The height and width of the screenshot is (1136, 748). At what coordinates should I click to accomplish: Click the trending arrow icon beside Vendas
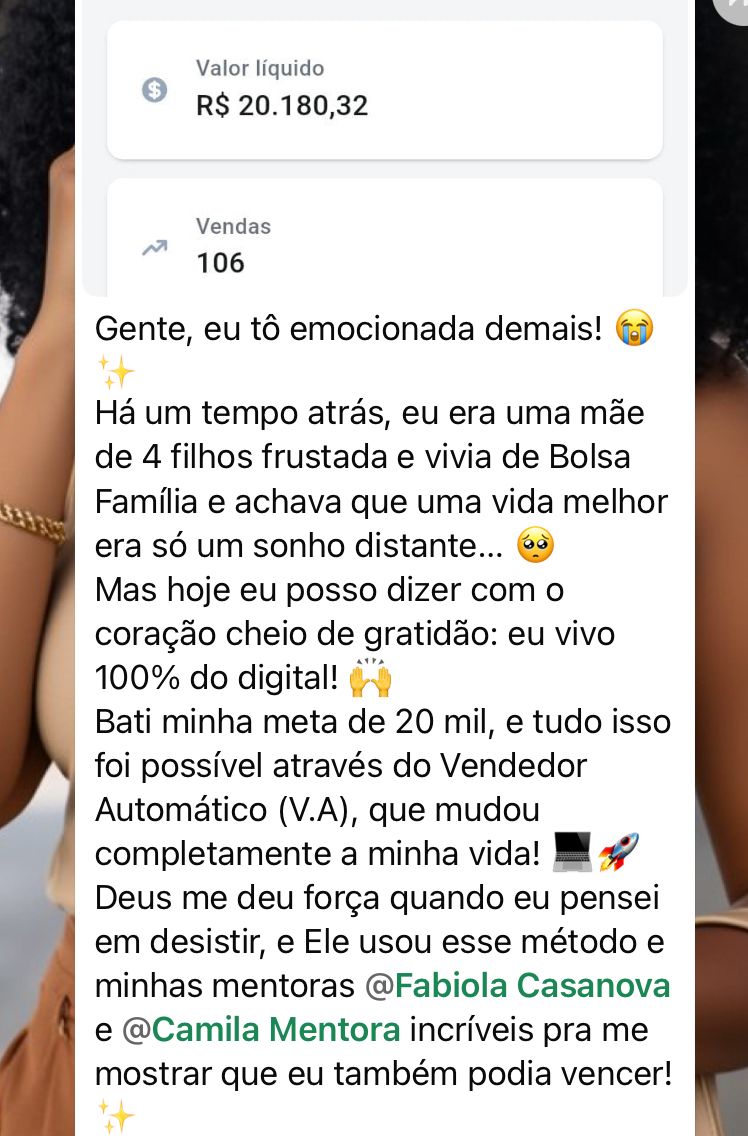click(x=154, y=248)
